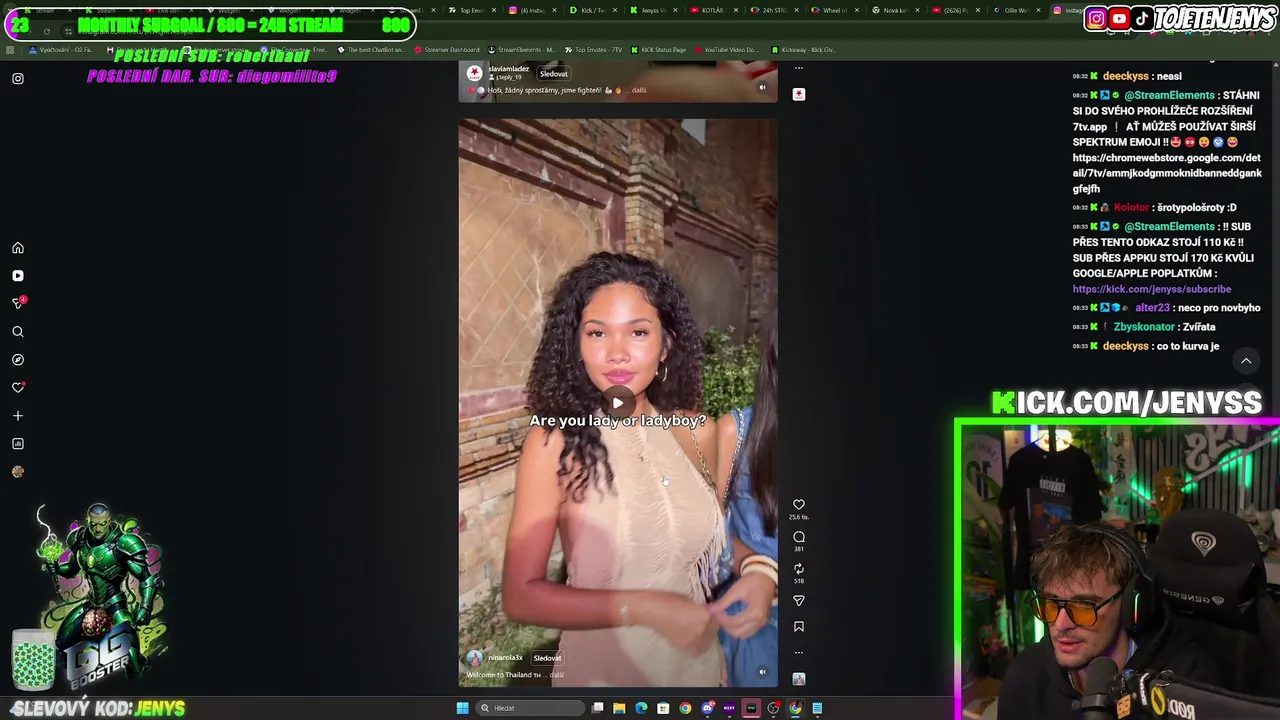Viewport: 1280px width, 720px height.
Task: Open YouTube icon in stream overlay
Action: (1119, 18)
